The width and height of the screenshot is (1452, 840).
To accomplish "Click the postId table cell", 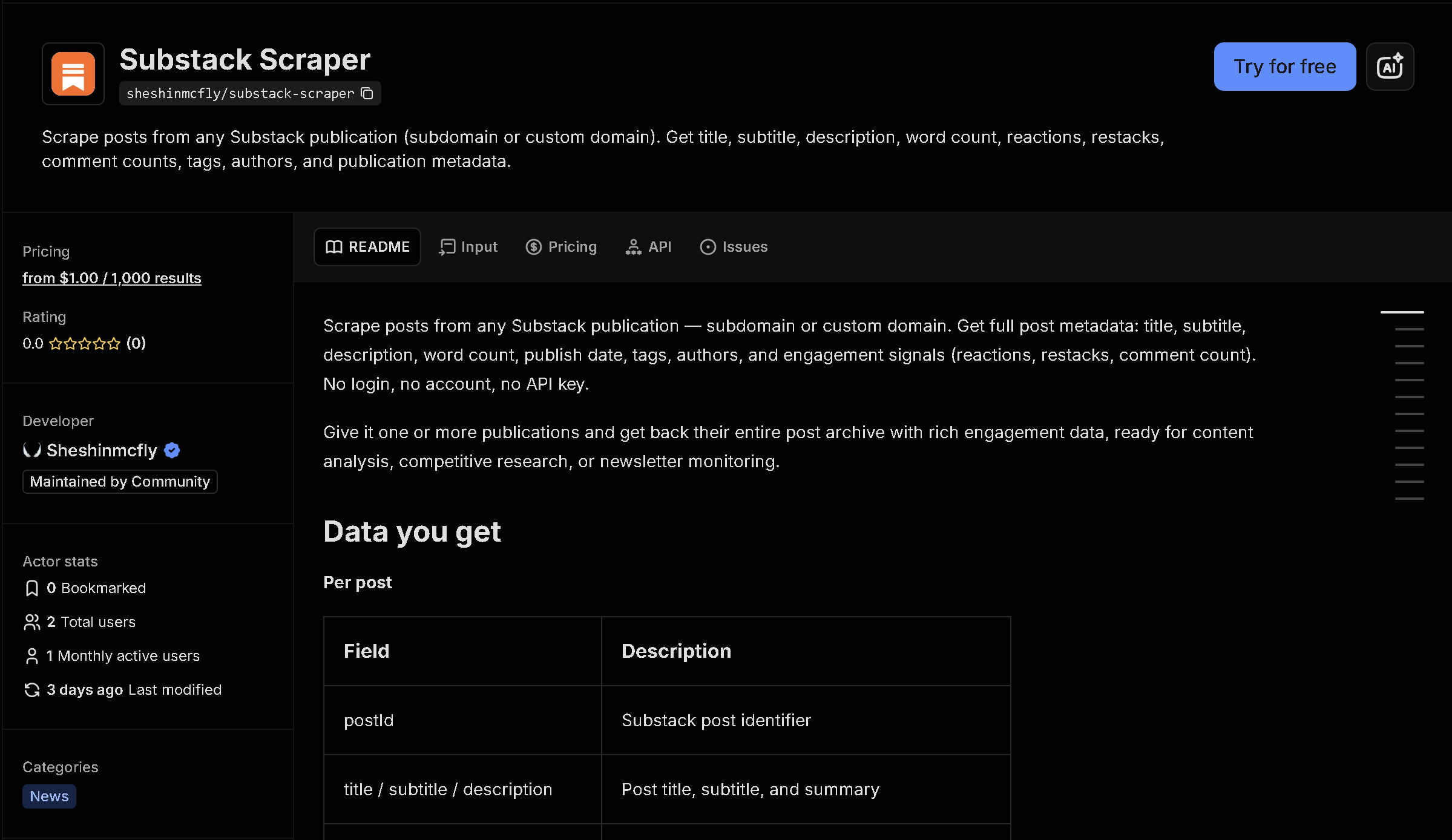I will [463, 720].
